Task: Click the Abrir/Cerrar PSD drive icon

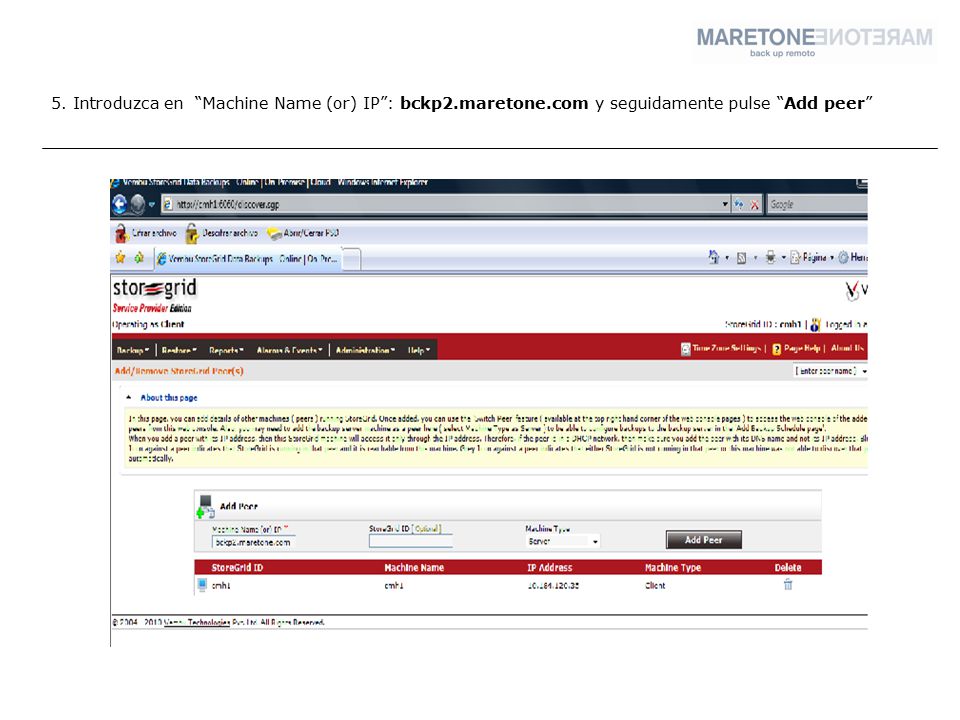Action: pos(274,234)
